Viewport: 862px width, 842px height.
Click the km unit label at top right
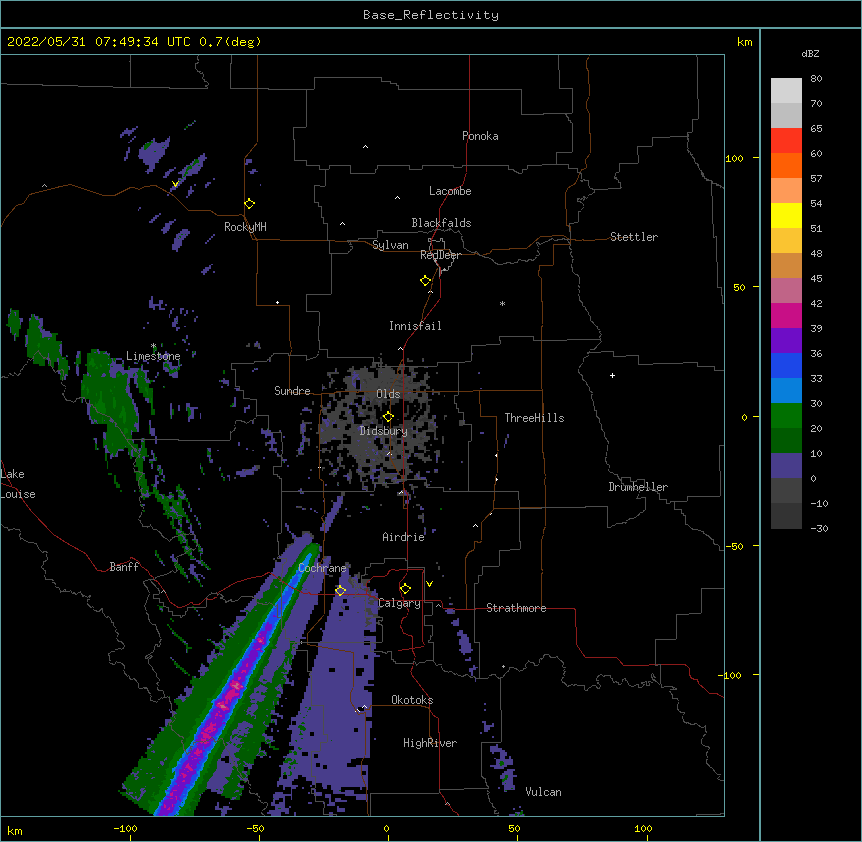(744, 42)
